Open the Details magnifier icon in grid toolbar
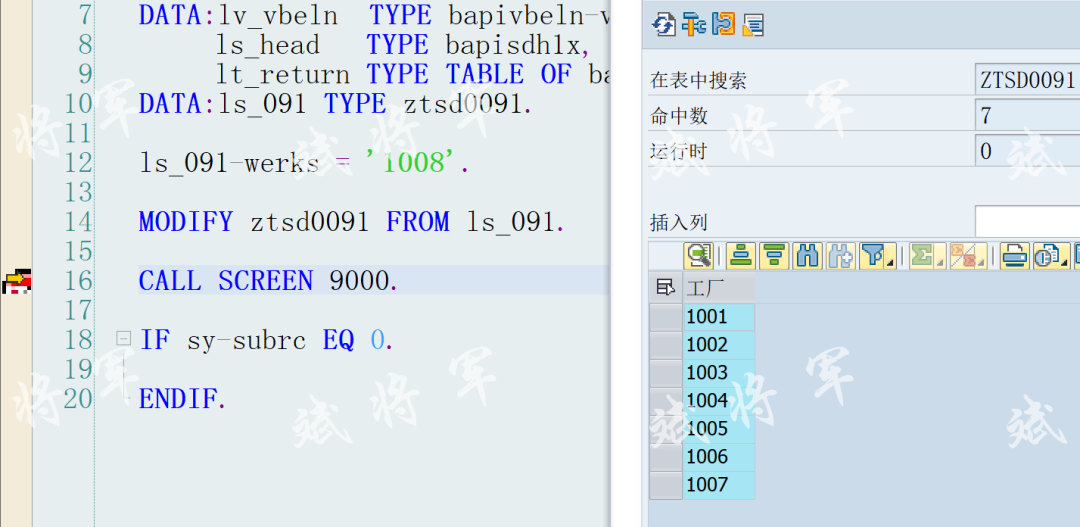Screen dimensions: 1080x527 click(699, 256)
